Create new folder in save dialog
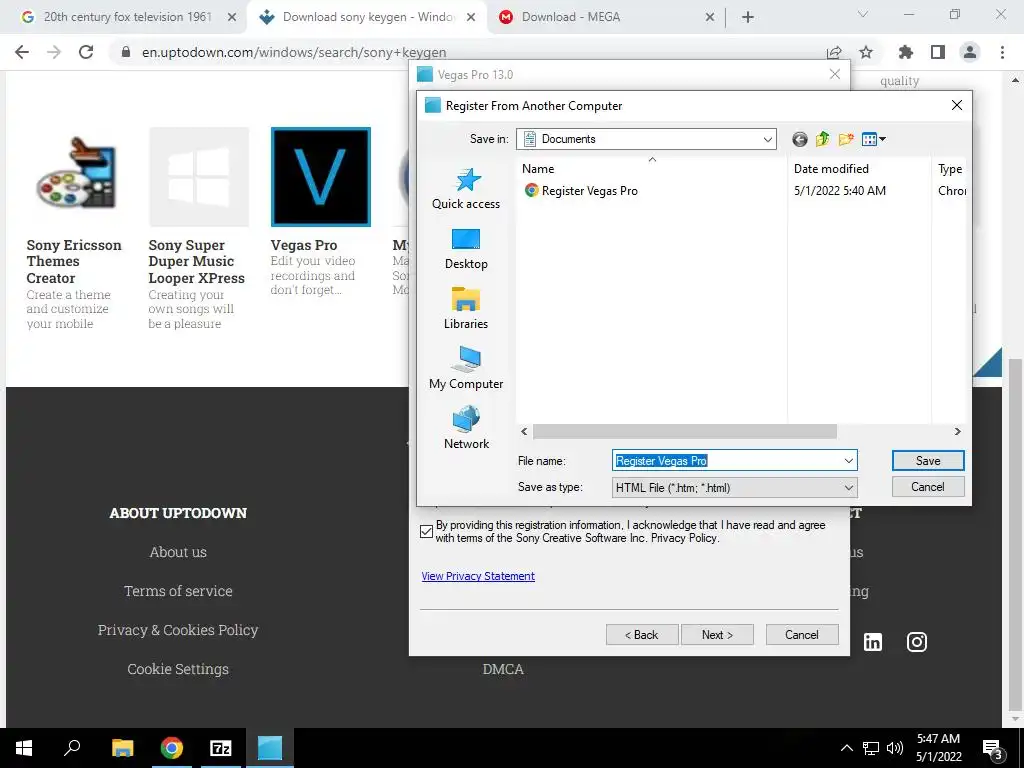 [x=846, y=139]
